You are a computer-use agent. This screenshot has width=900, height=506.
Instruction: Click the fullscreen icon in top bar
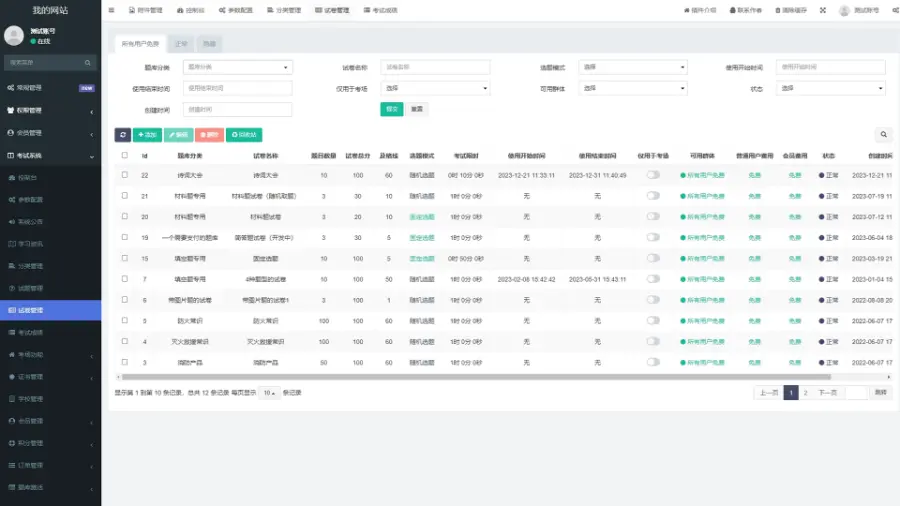coord(822,10)
